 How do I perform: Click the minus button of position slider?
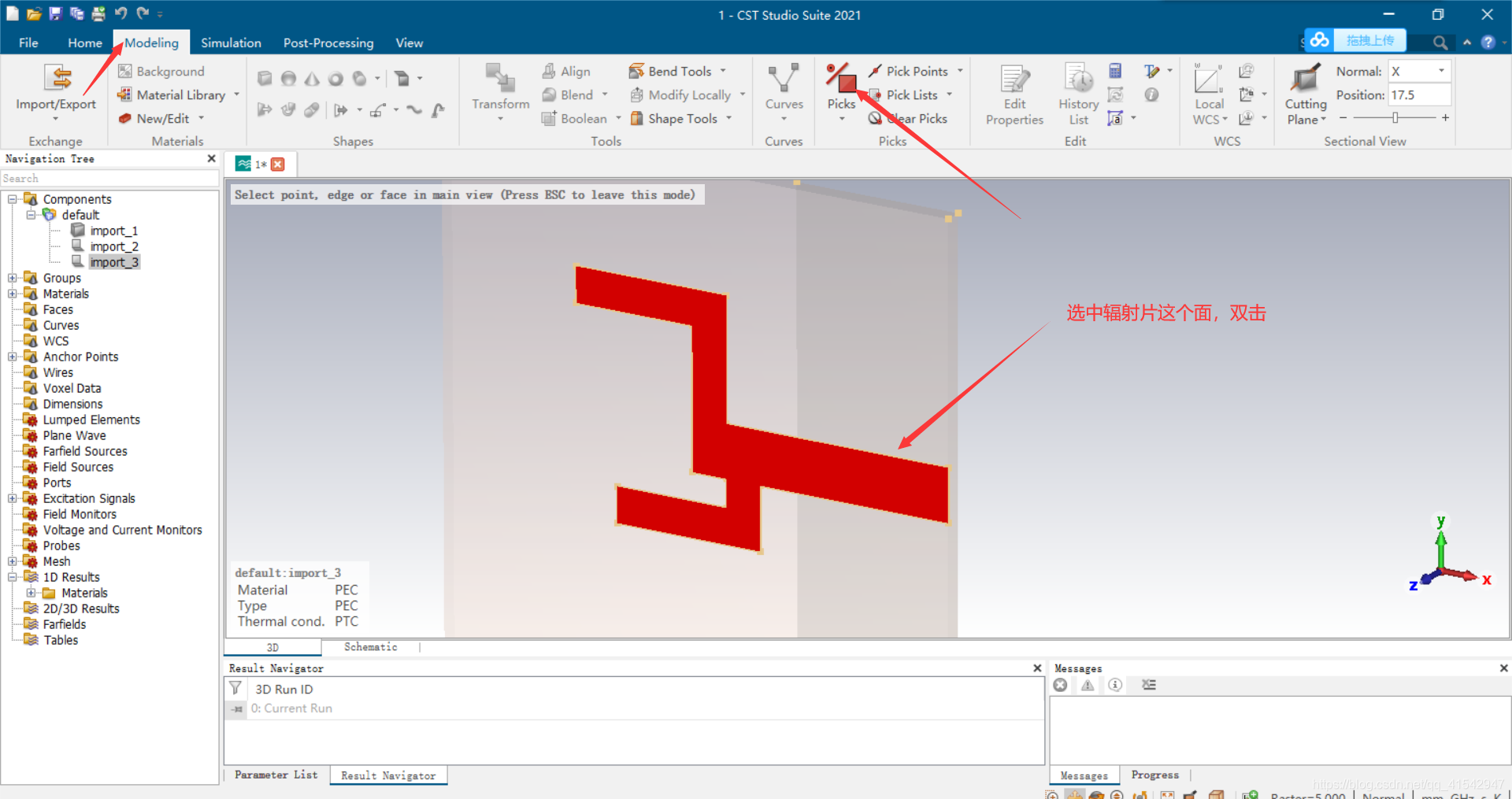pyautogui.click(x=1343, y=117)
